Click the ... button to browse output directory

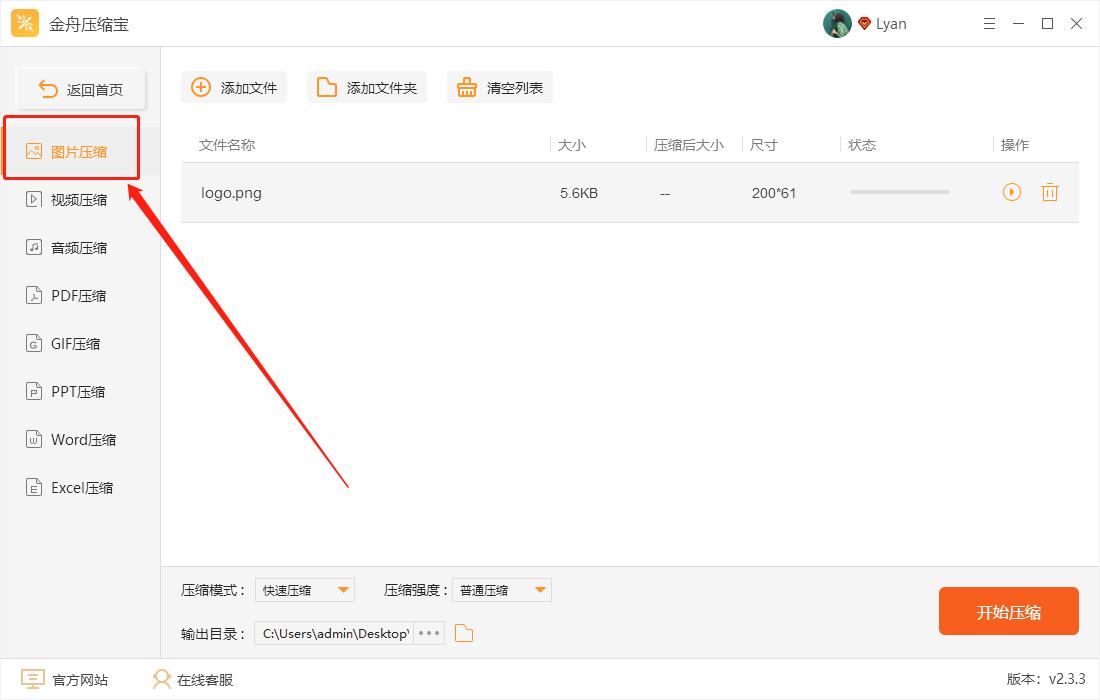428,632
